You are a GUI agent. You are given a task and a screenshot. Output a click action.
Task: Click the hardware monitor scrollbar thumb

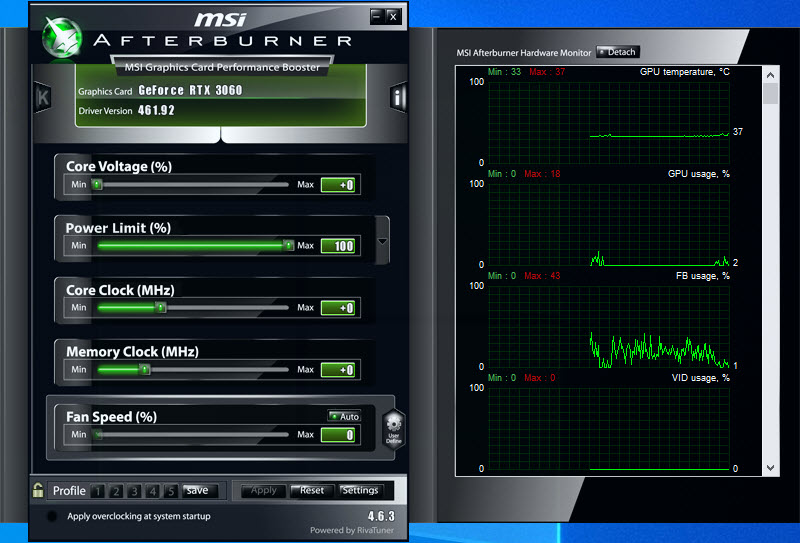coord(770,93)
